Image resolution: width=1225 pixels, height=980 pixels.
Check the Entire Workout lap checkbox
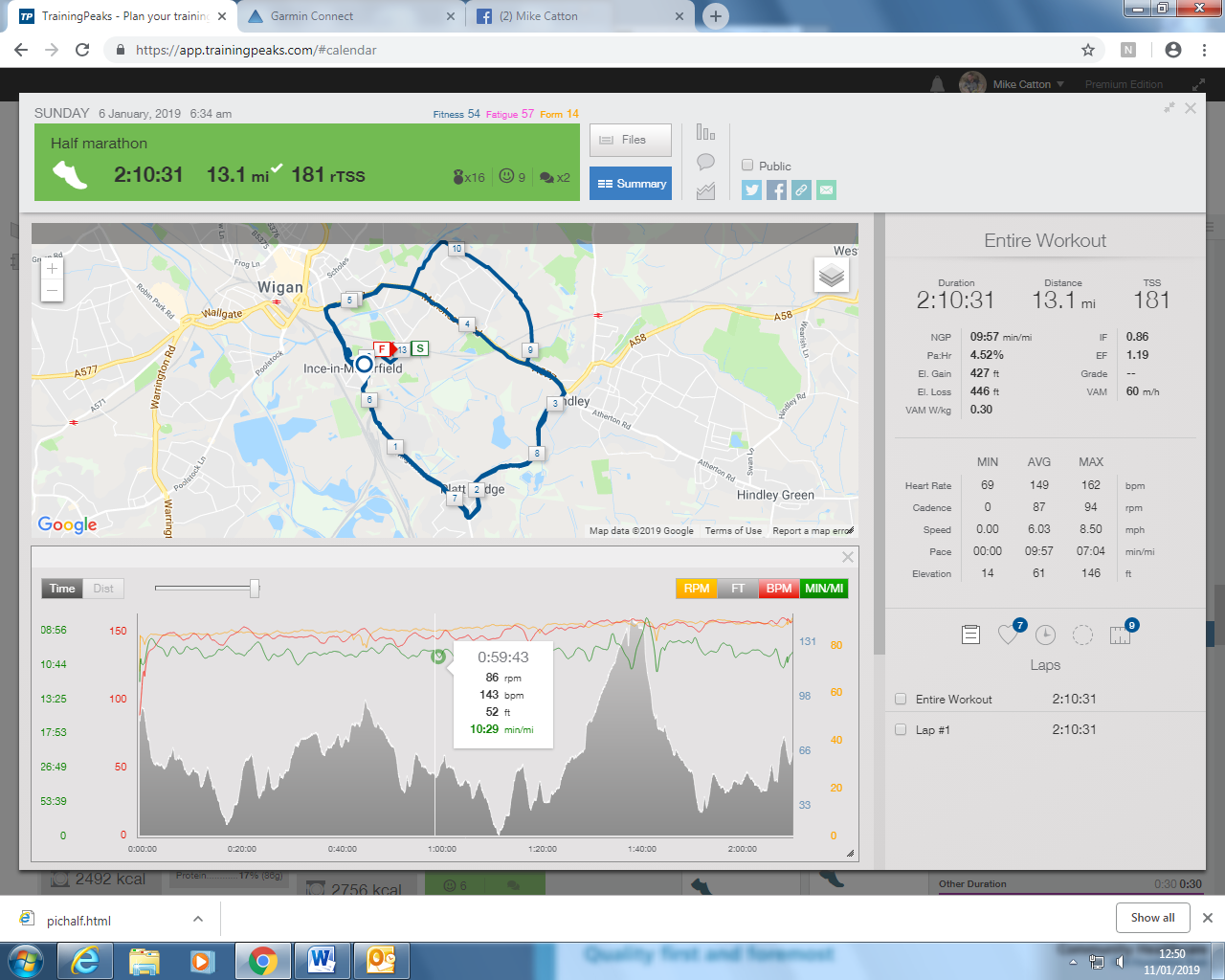pos(901,699)
